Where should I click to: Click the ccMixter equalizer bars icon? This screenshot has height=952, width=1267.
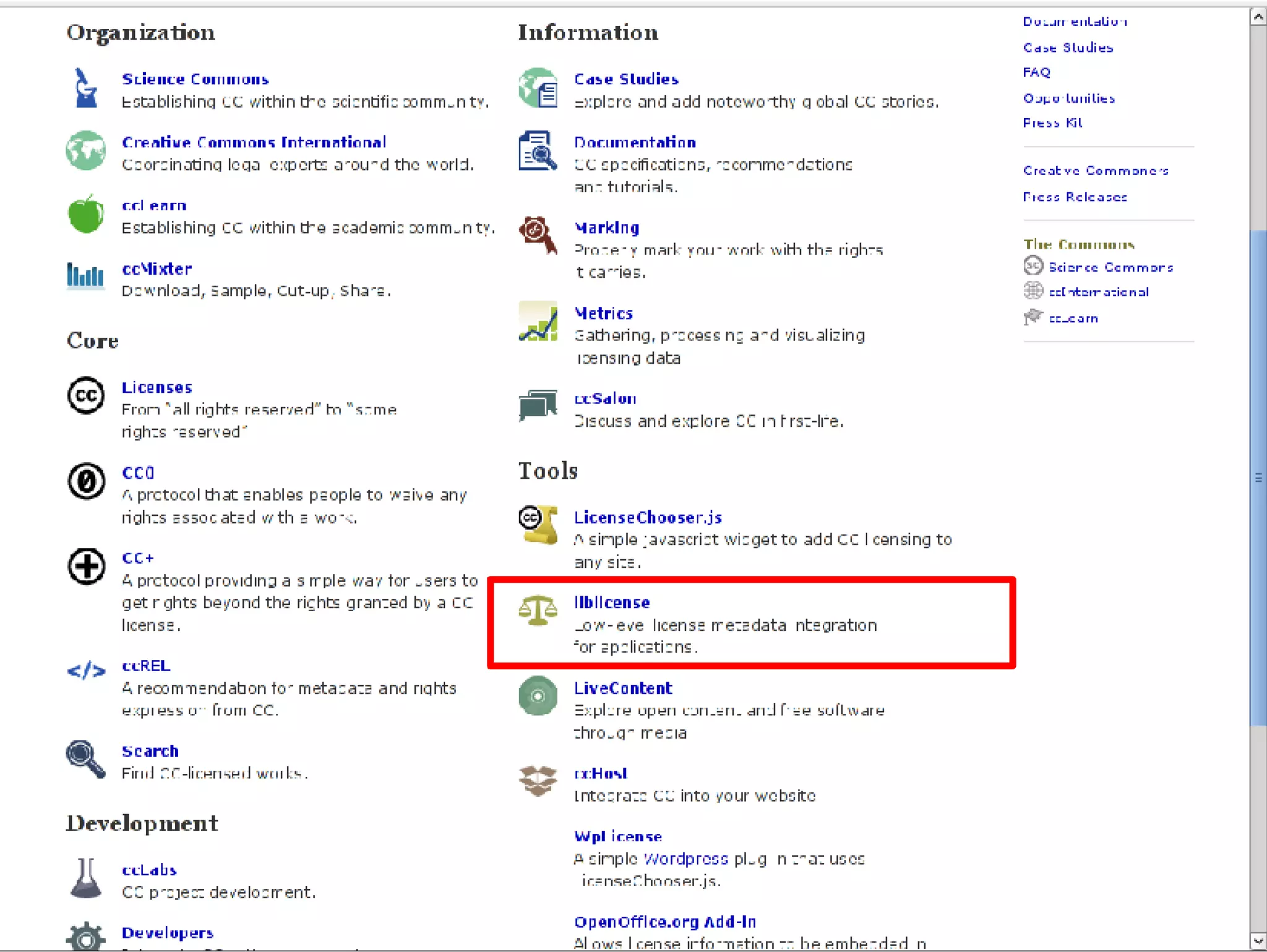pos(85,275)
